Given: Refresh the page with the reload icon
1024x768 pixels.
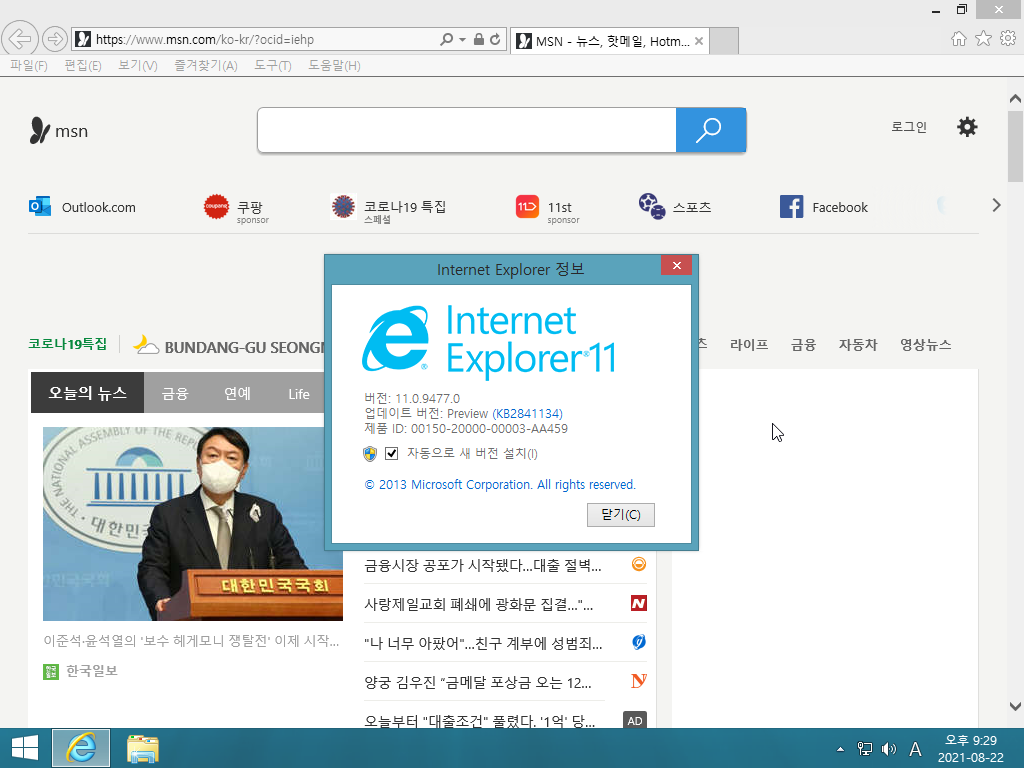Looking at the screenshot, I should point(496,39).
